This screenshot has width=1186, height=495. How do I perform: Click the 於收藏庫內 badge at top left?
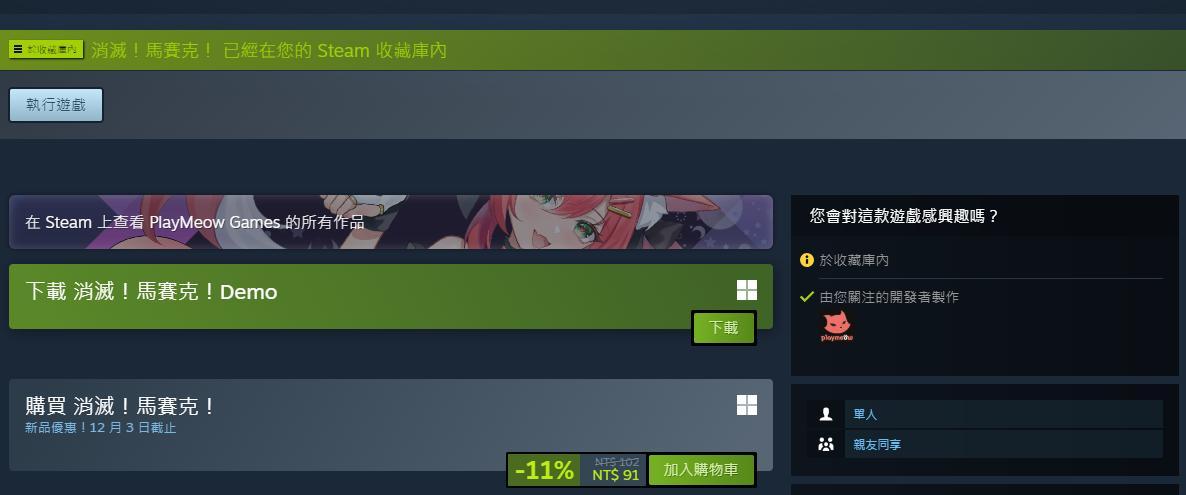click(46, 49)
